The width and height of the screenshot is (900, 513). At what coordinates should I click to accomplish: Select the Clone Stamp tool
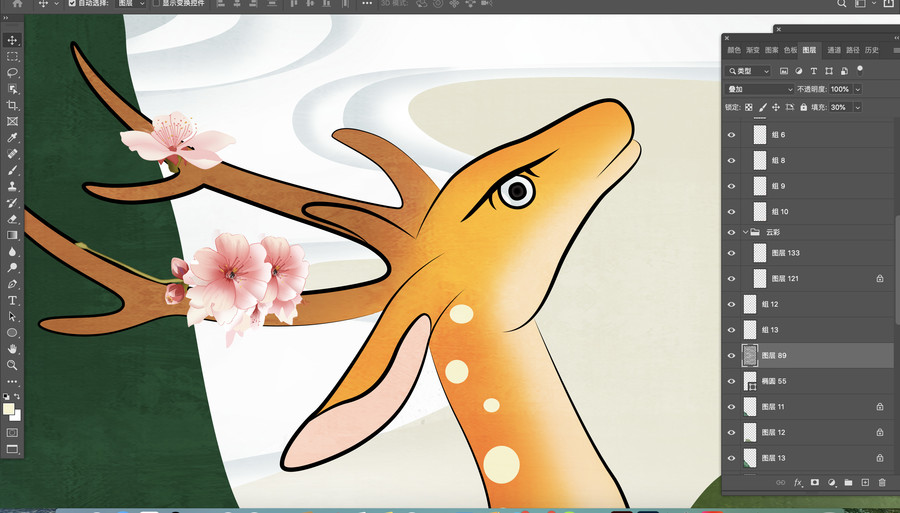pos(12,186)
